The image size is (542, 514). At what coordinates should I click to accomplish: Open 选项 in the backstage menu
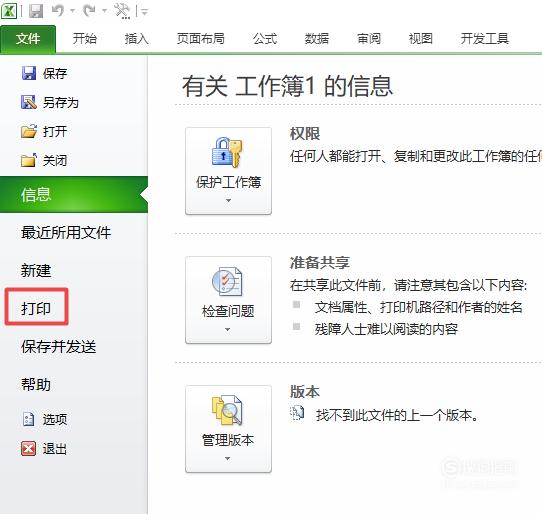click(x=55, y=420)
